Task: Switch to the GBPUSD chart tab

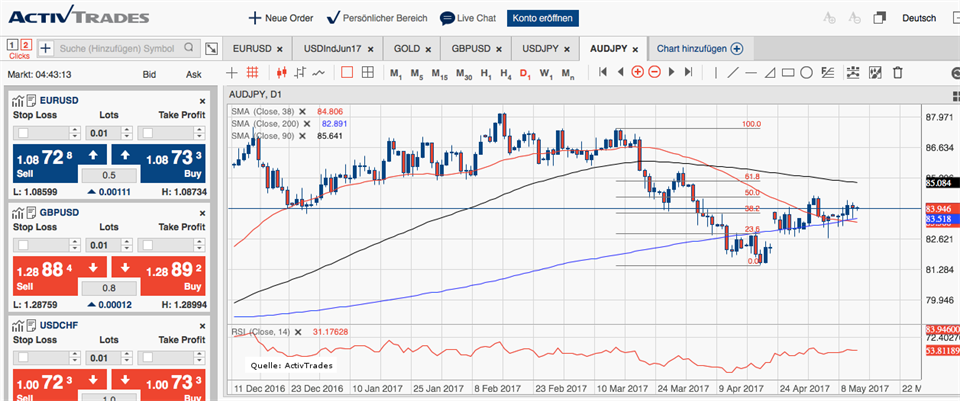Action: coord(478,48)
